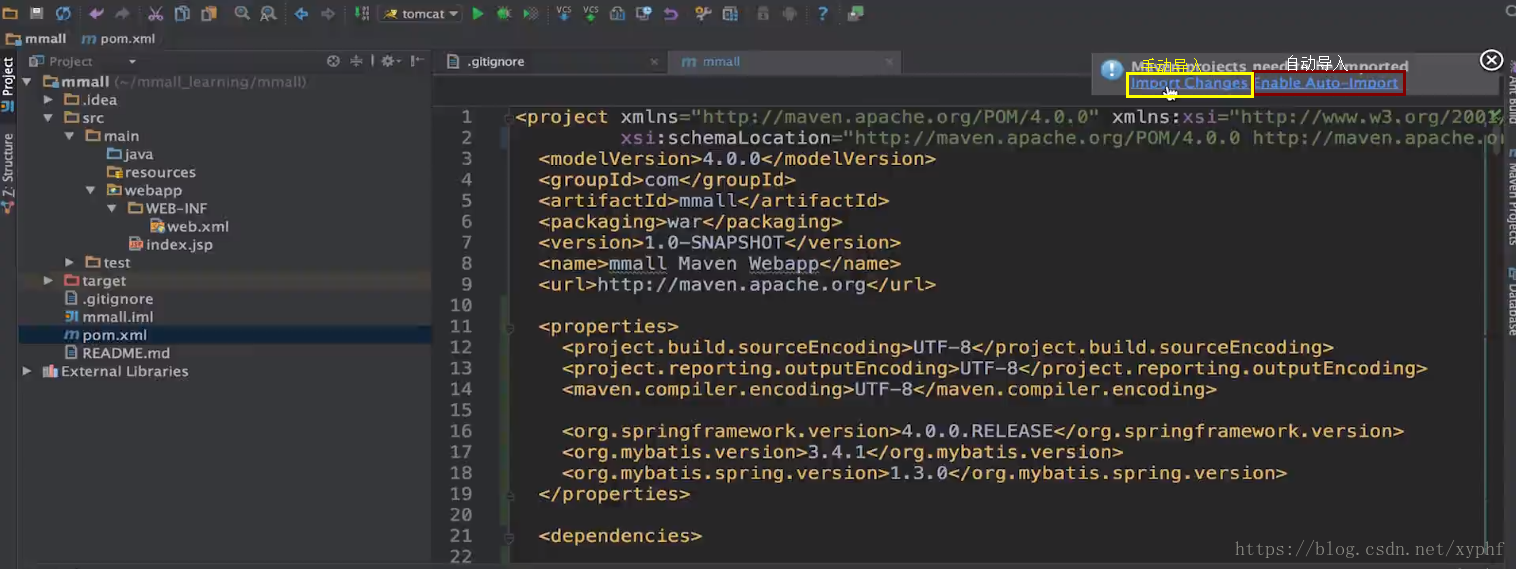The height and width of the screenshot is (569, 1516).
Task: Select index.jsp in project tree
Action: pyautogui.click(x=171, y=244)
